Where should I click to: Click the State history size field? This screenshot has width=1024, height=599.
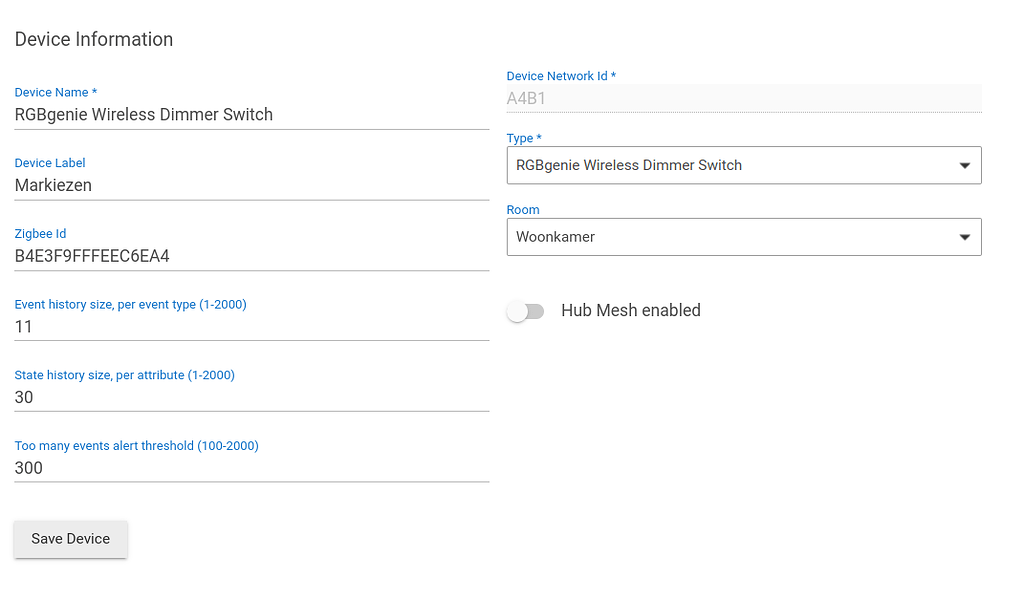(251, 397)
